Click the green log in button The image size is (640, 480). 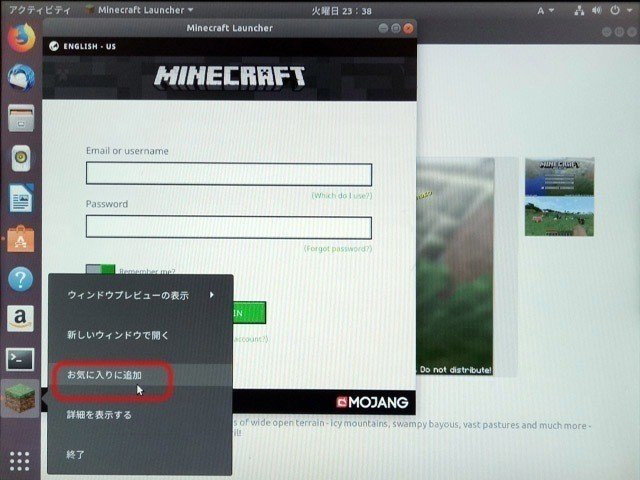[249, 313]
